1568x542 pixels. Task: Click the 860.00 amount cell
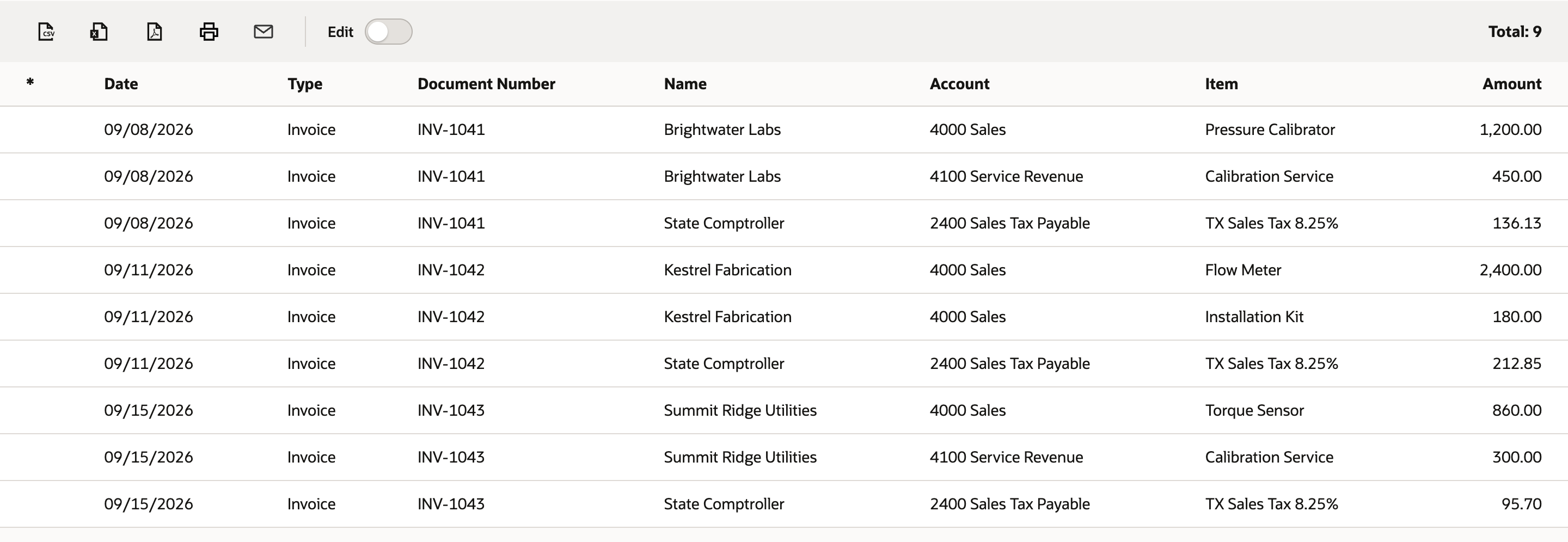tap(1517, 411)
